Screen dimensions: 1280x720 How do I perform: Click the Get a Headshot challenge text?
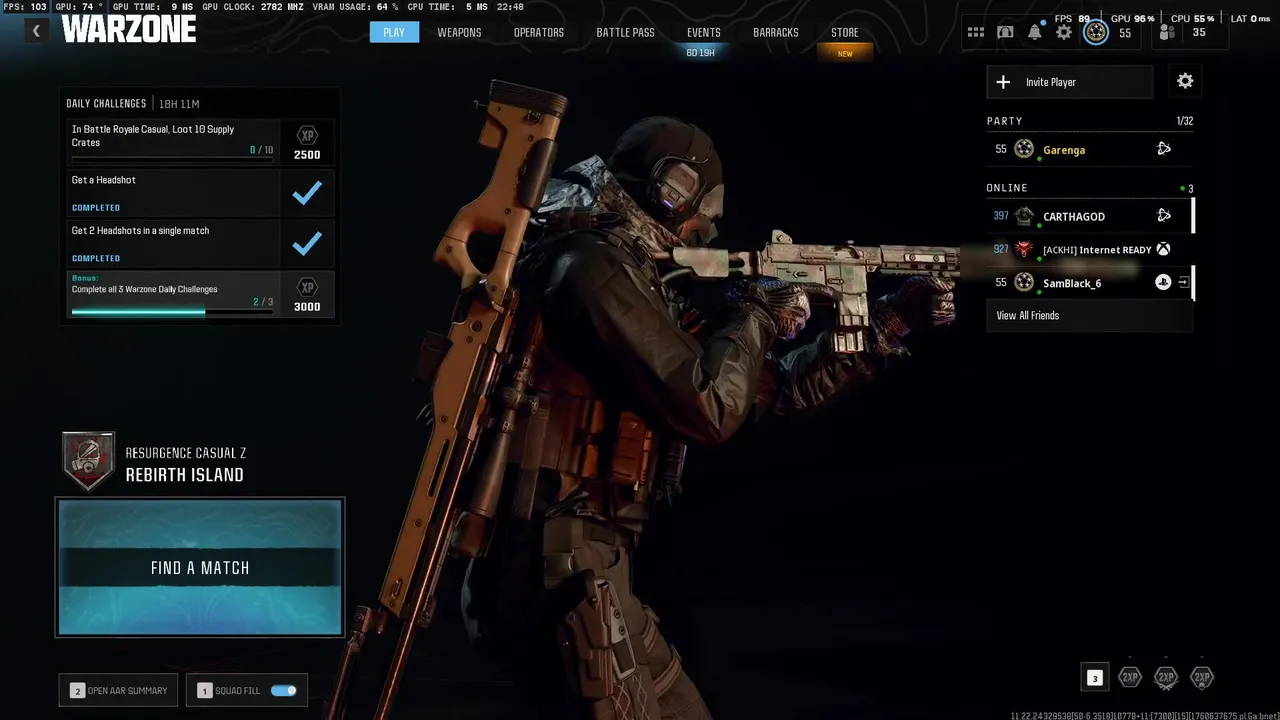[104, 180]
